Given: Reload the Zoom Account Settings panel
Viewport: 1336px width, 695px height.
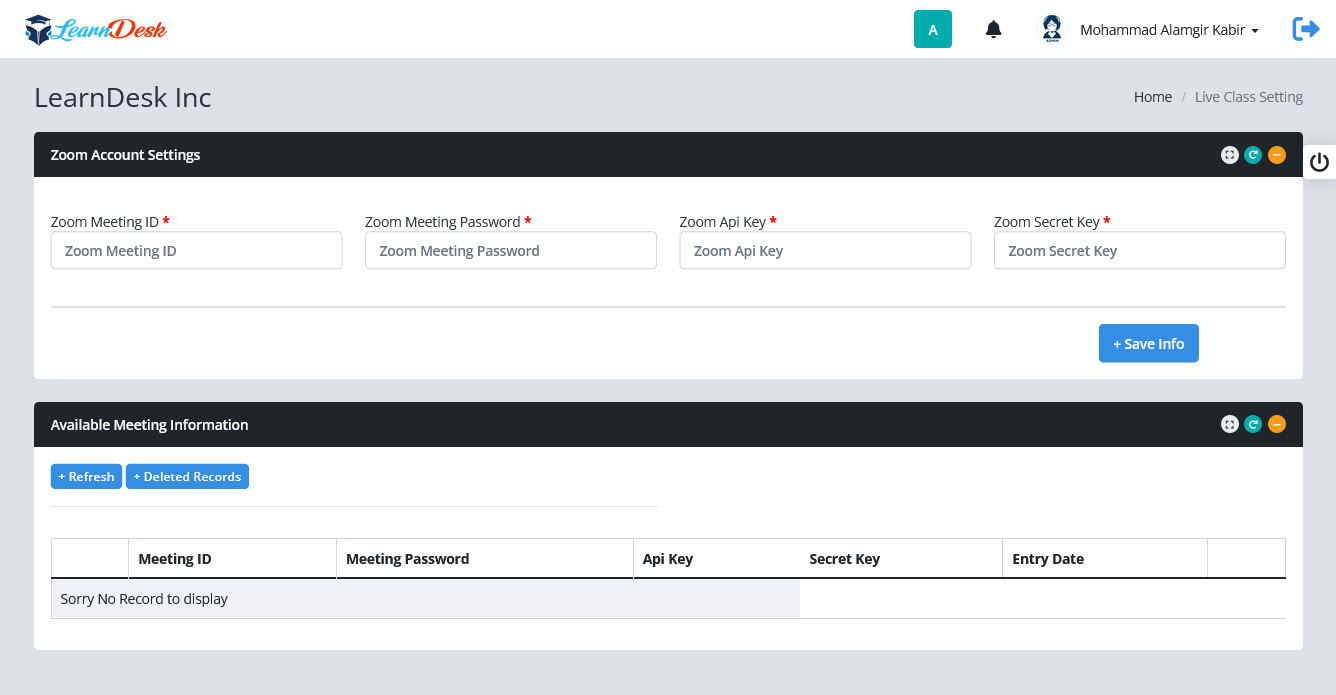Looking at the screenshot, I should click(x=1253, y=155).
